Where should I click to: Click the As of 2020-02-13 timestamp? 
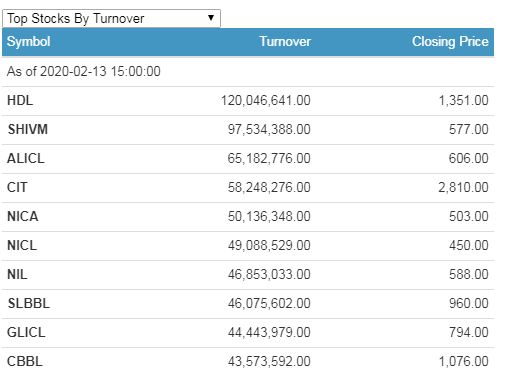[84, 71]
